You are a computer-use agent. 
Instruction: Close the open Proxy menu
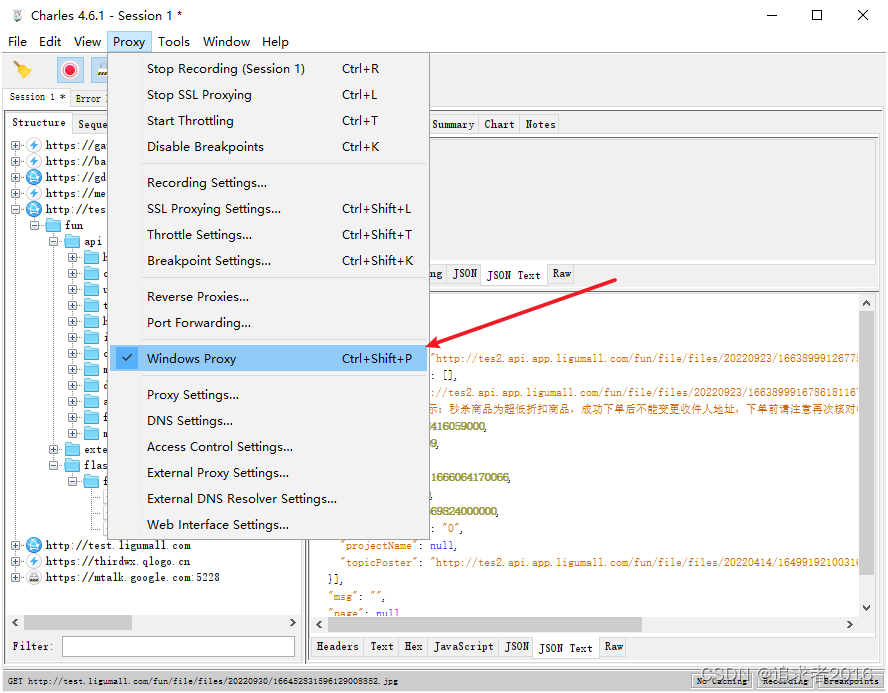(x=129, y=42)
